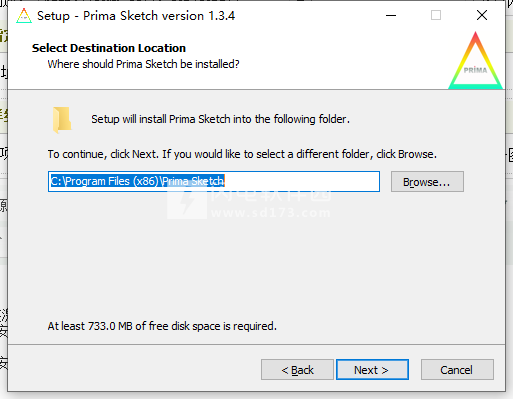Viewport: 513px width, 399px height.
Task: Click the www.sd173.com watermark text
Action: [x=271, y=213]
